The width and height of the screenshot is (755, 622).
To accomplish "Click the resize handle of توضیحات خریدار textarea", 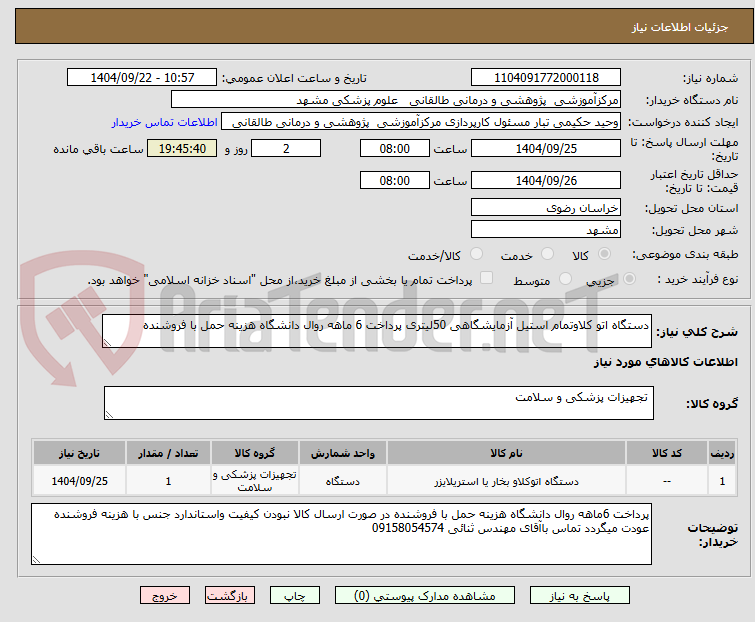I will [36, 559].
